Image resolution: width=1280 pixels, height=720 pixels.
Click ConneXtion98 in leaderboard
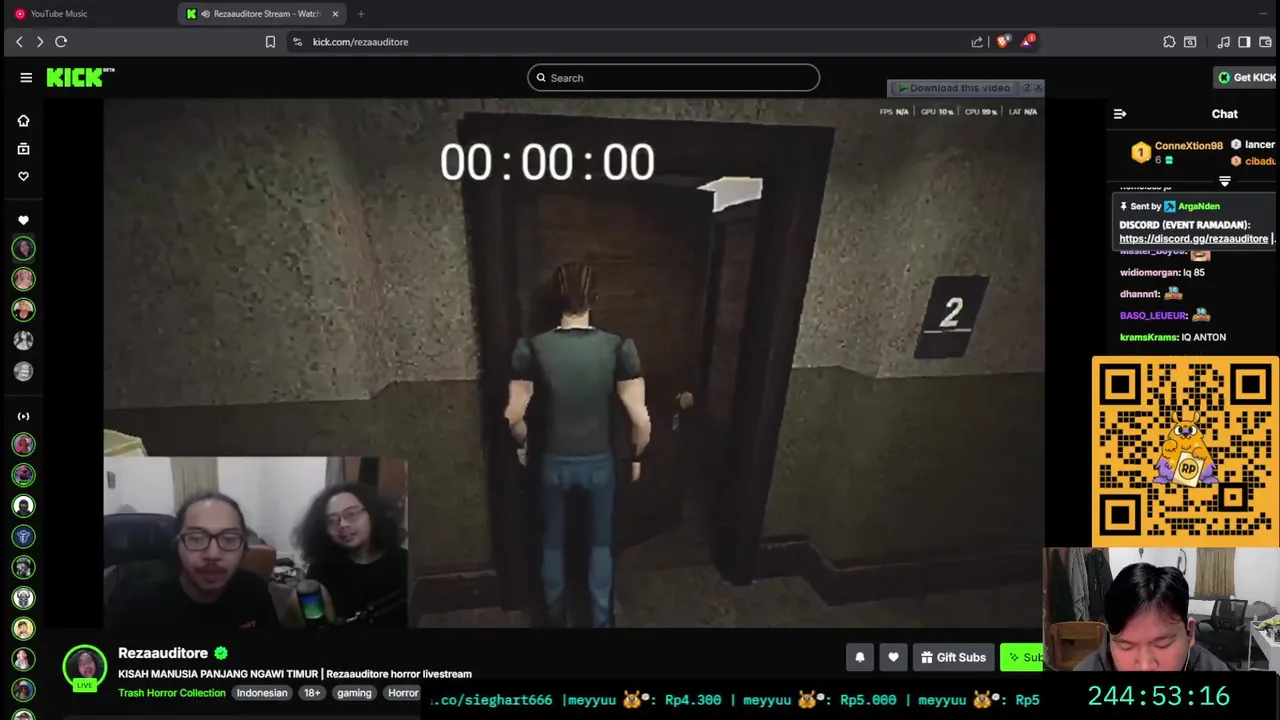(x=1188, y=146)
